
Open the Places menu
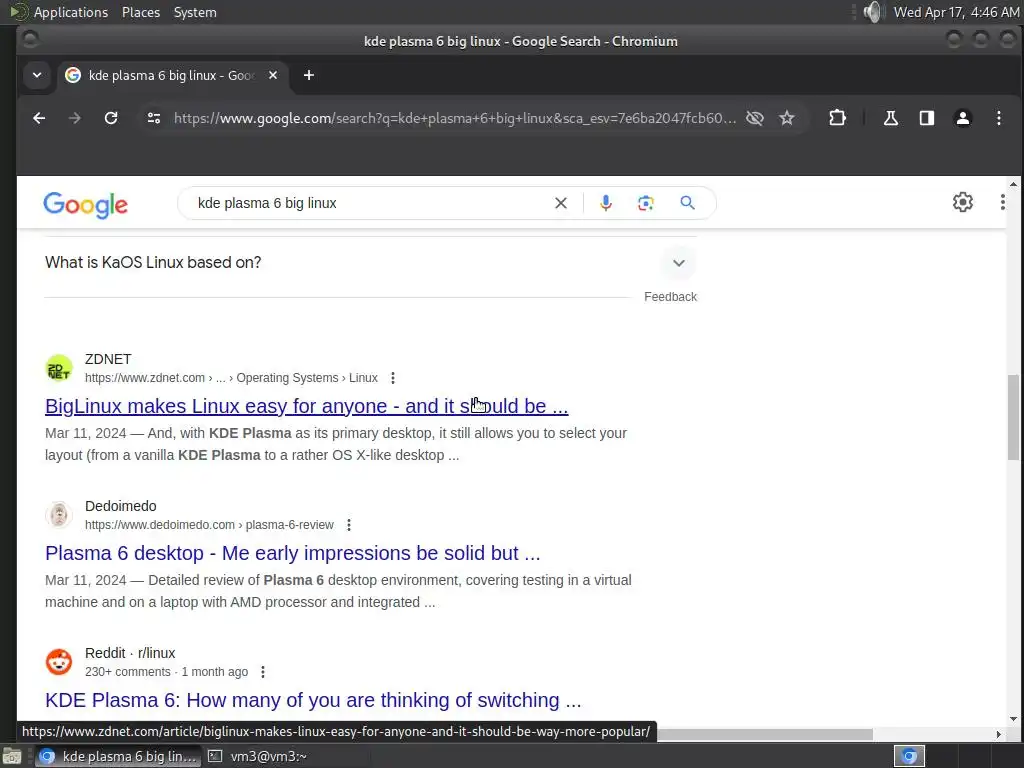click(140, 12)
